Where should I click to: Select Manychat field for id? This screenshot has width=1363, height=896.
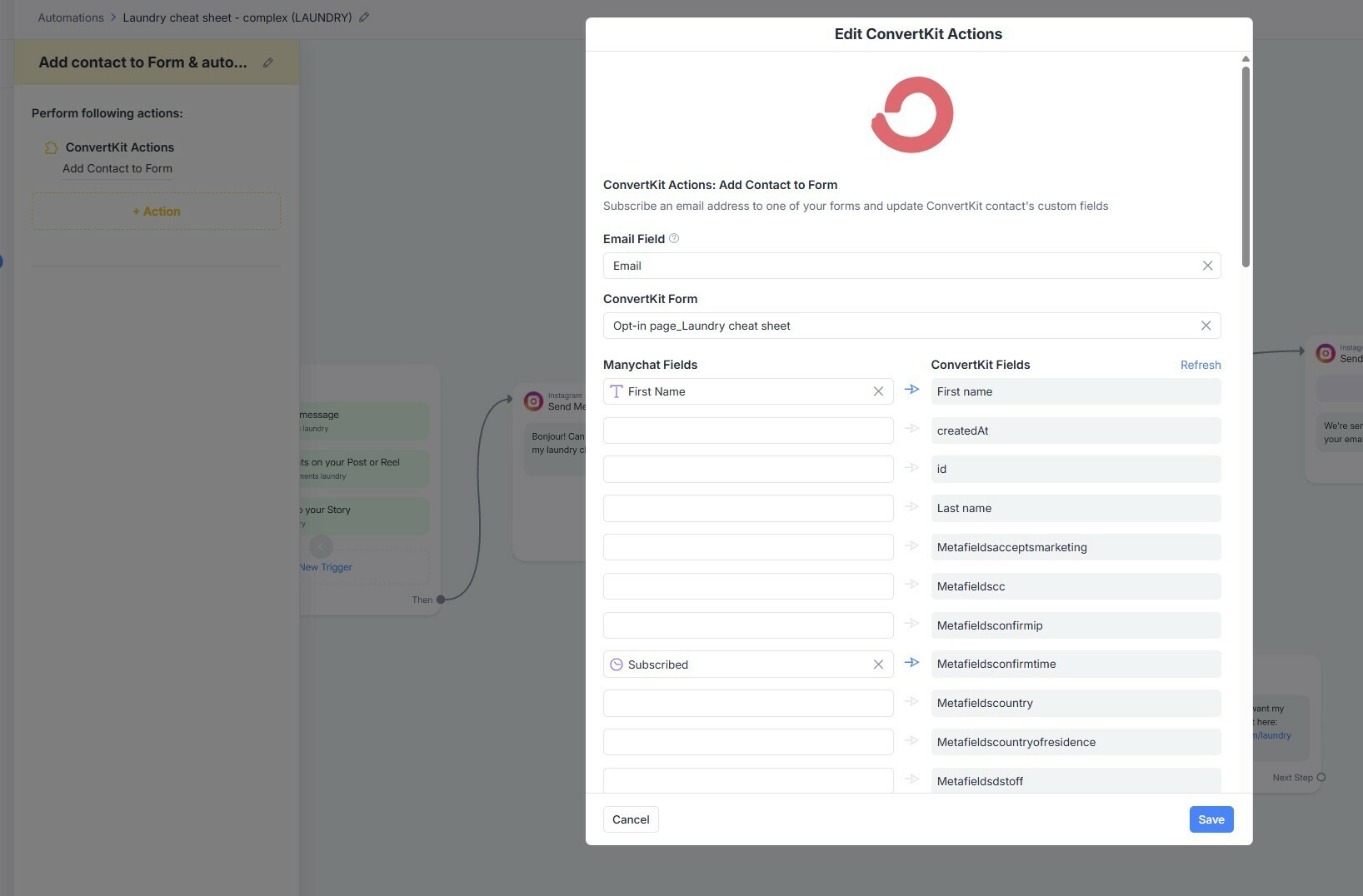[748, 469]
